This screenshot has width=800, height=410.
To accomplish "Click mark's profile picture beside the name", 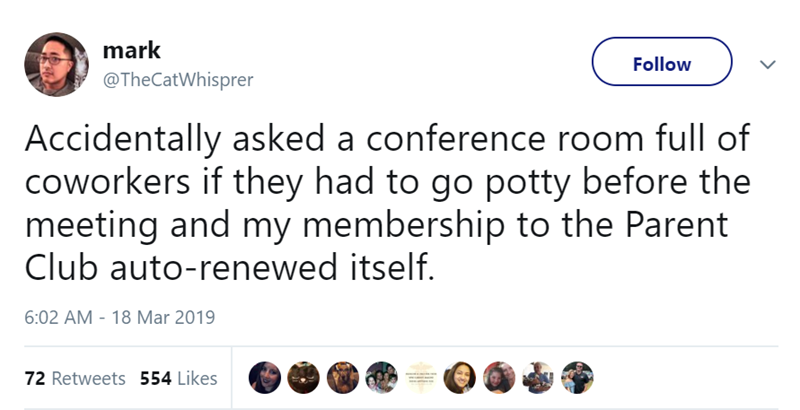I will tap(54, 65).
